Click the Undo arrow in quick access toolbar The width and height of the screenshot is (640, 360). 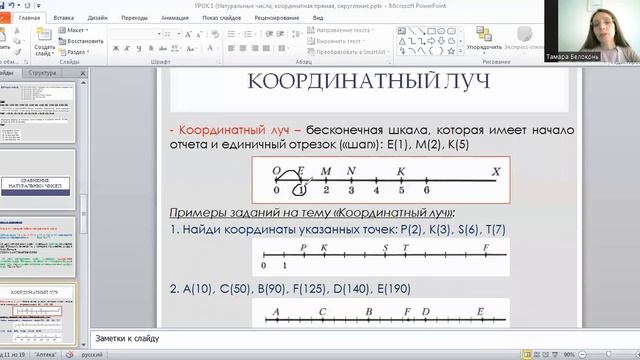coord(11,5)
